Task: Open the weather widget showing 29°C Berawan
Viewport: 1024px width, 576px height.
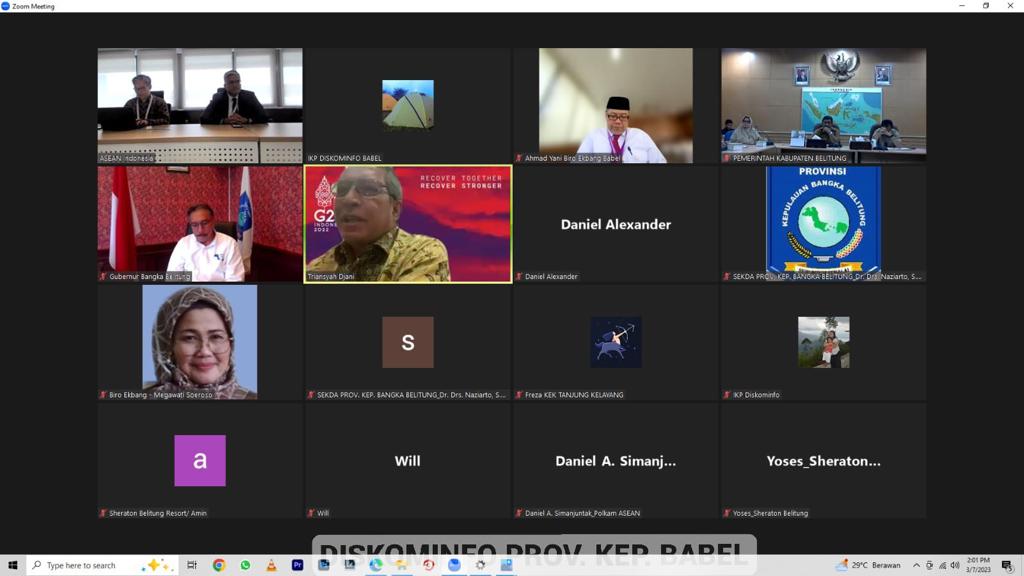Action: click(868, 565)
